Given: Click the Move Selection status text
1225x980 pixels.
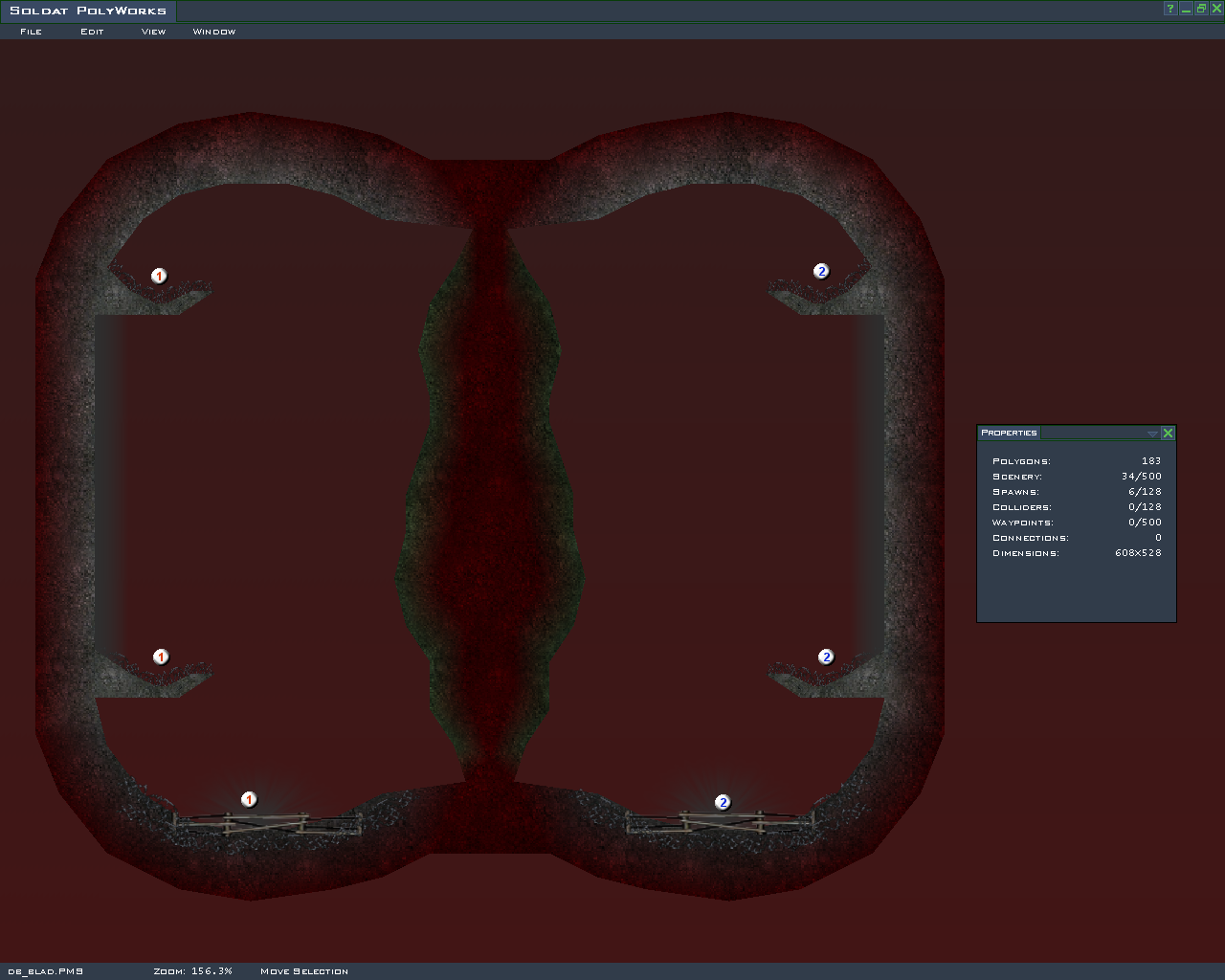Looking at the screenshot, I should 303,971.
